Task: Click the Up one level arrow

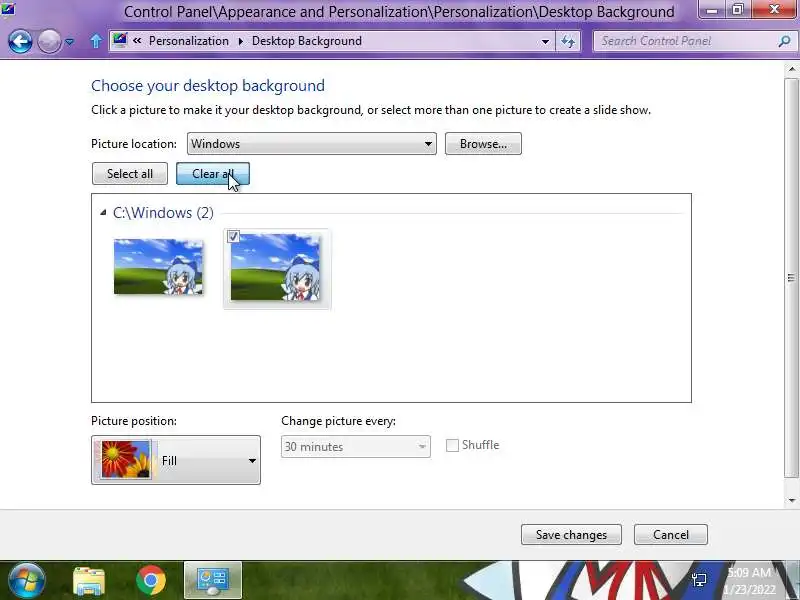Action: [x=95, y=41]
